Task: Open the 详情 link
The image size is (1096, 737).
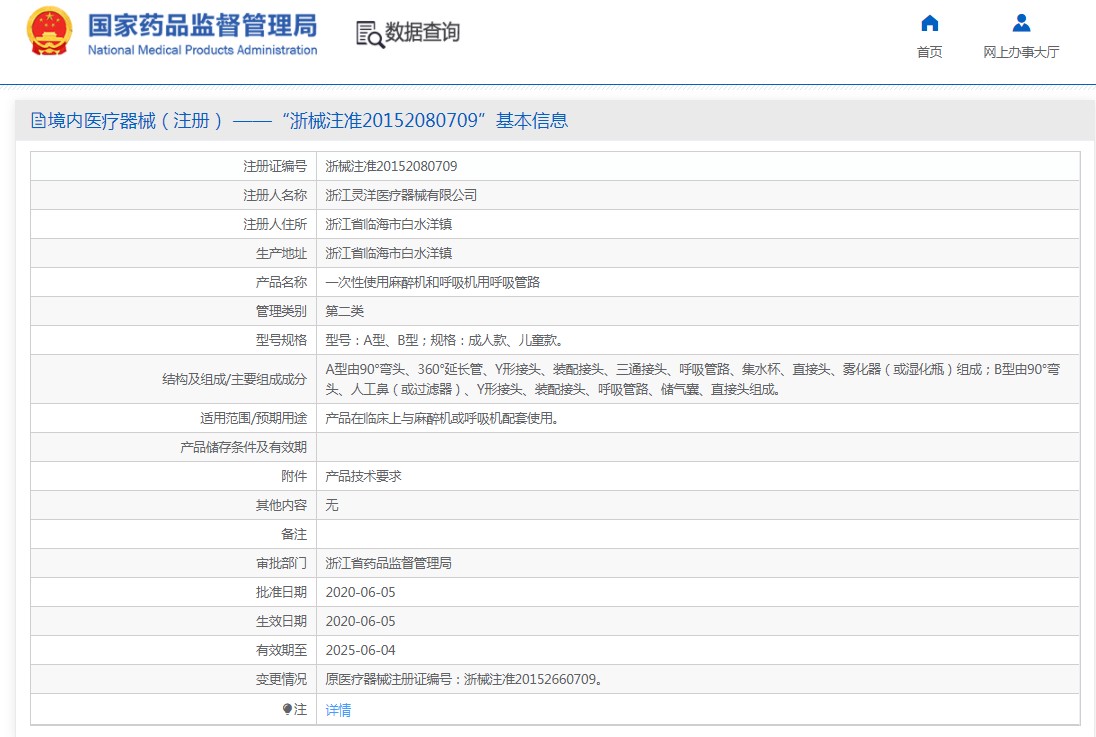Action: (x=338, y=710)
